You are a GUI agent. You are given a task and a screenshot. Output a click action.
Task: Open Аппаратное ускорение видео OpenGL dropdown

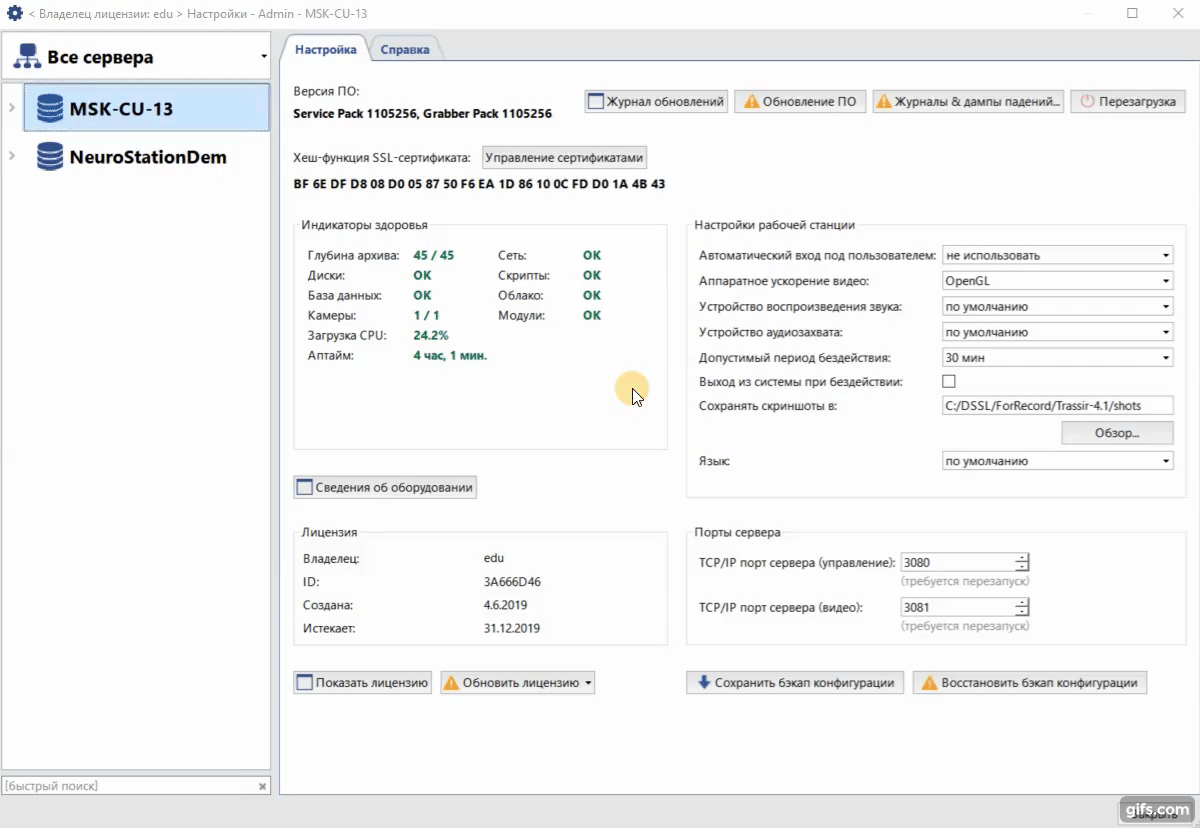point(1058,281)
